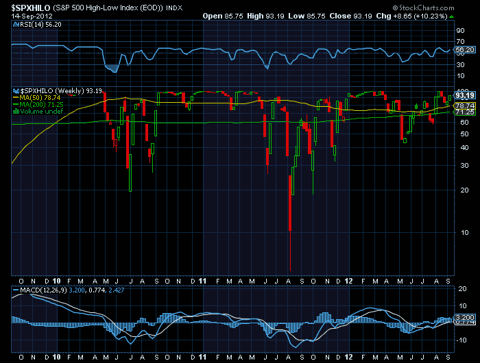
Task: Select the MA(200) 71.25 legend entry
Action: pyautogui.click(x=41, y=104)
